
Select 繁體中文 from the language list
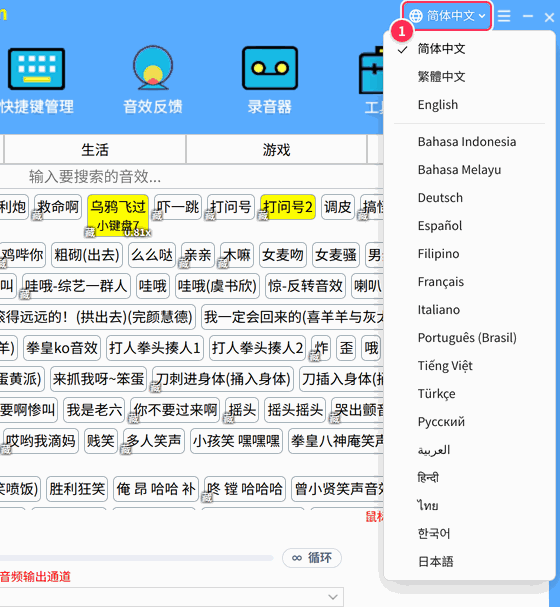[x=441, y=77]
